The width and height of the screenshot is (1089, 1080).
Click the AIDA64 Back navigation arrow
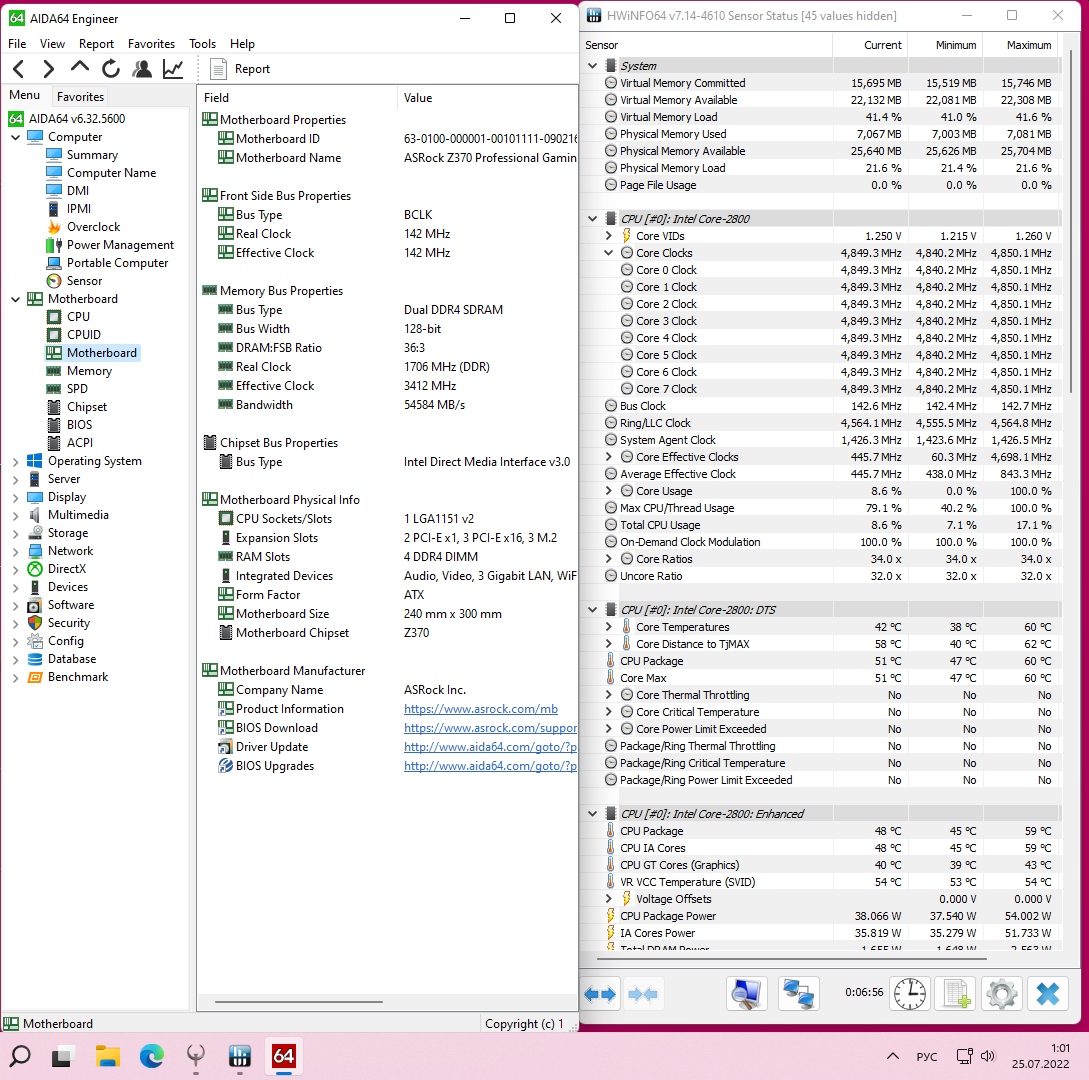[19, 69]
